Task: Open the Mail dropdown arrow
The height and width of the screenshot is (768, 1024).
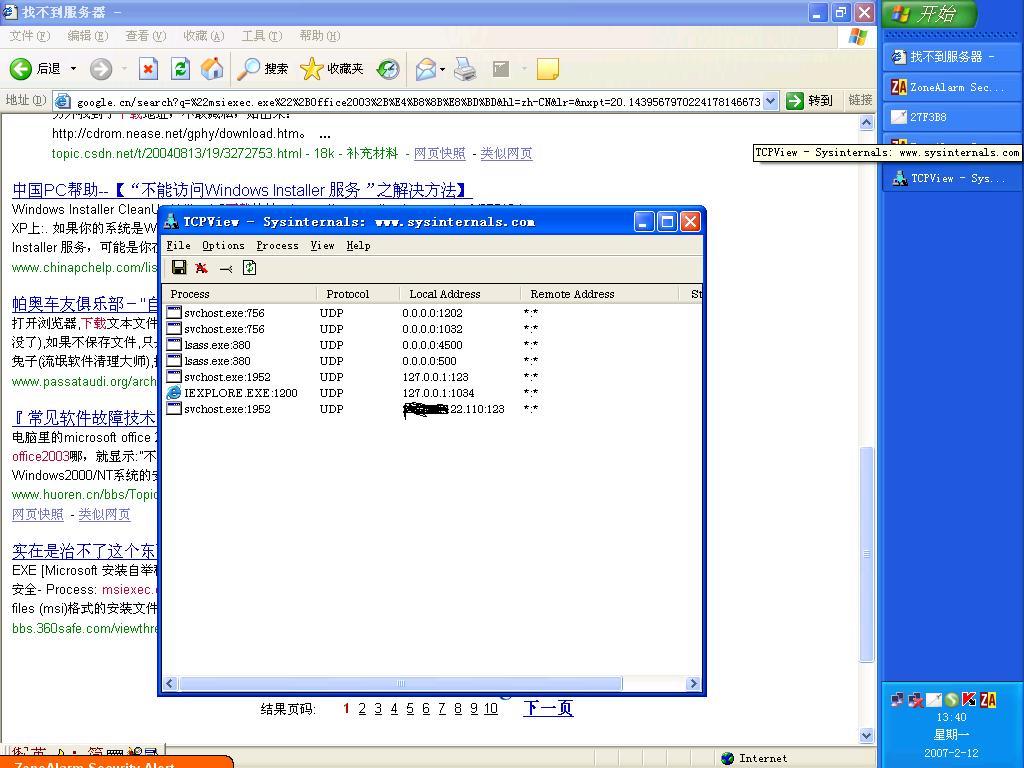Action: (x=442, y=69)
